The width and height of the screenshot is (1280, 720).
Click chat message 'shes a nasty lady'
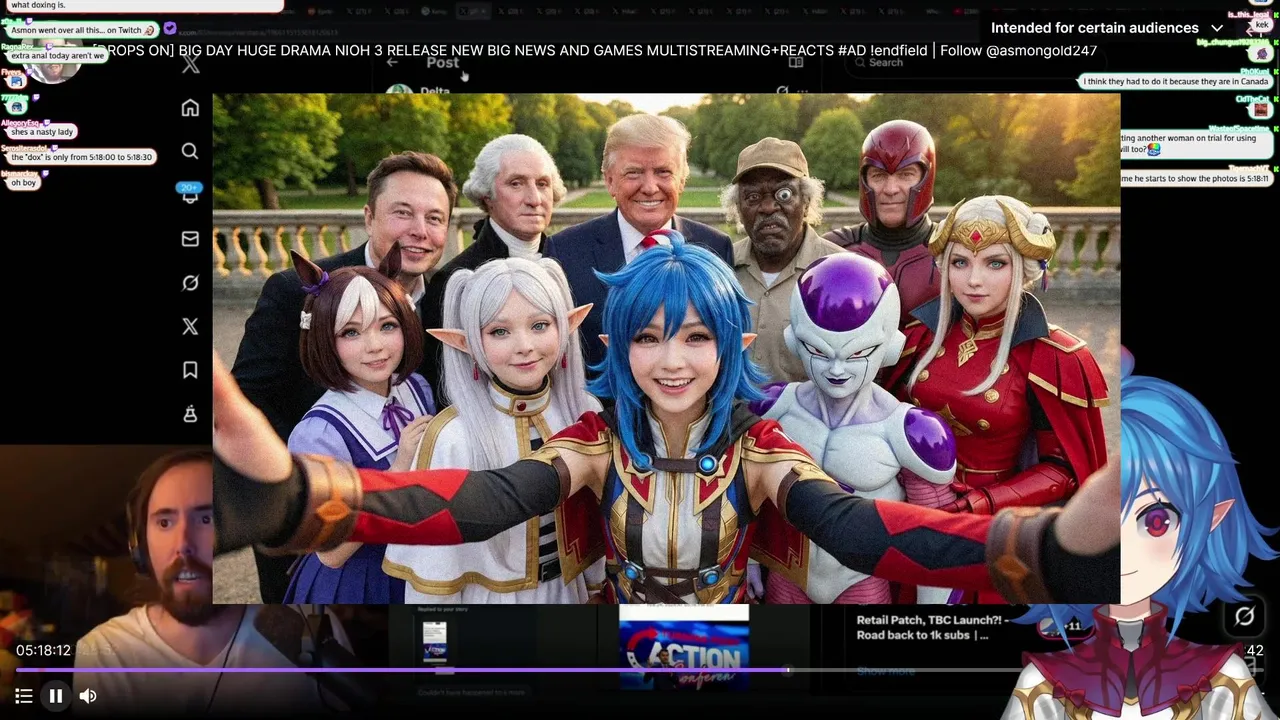(42, 132)
